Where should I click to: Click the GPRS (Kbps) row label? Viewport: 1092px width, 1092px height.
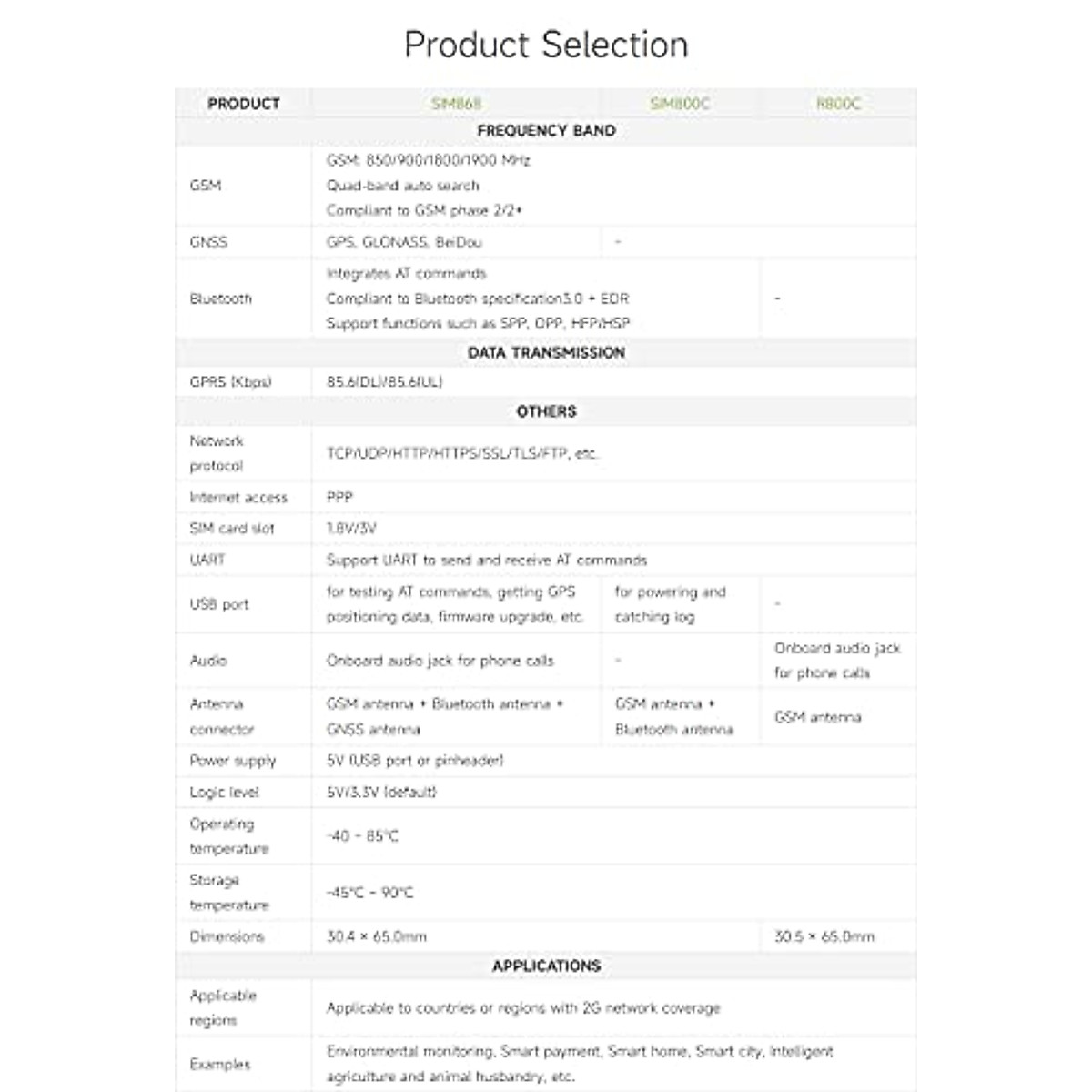230,382
